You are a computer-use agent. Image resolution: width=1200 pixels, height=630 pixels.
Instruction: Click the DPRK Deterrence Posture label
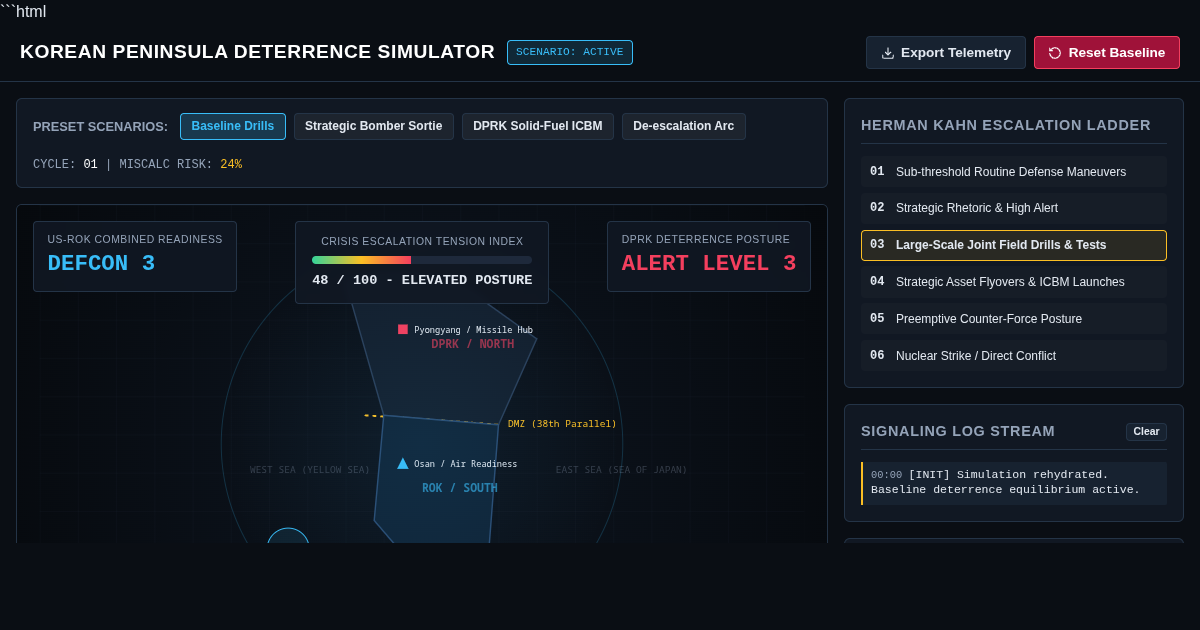706,239
